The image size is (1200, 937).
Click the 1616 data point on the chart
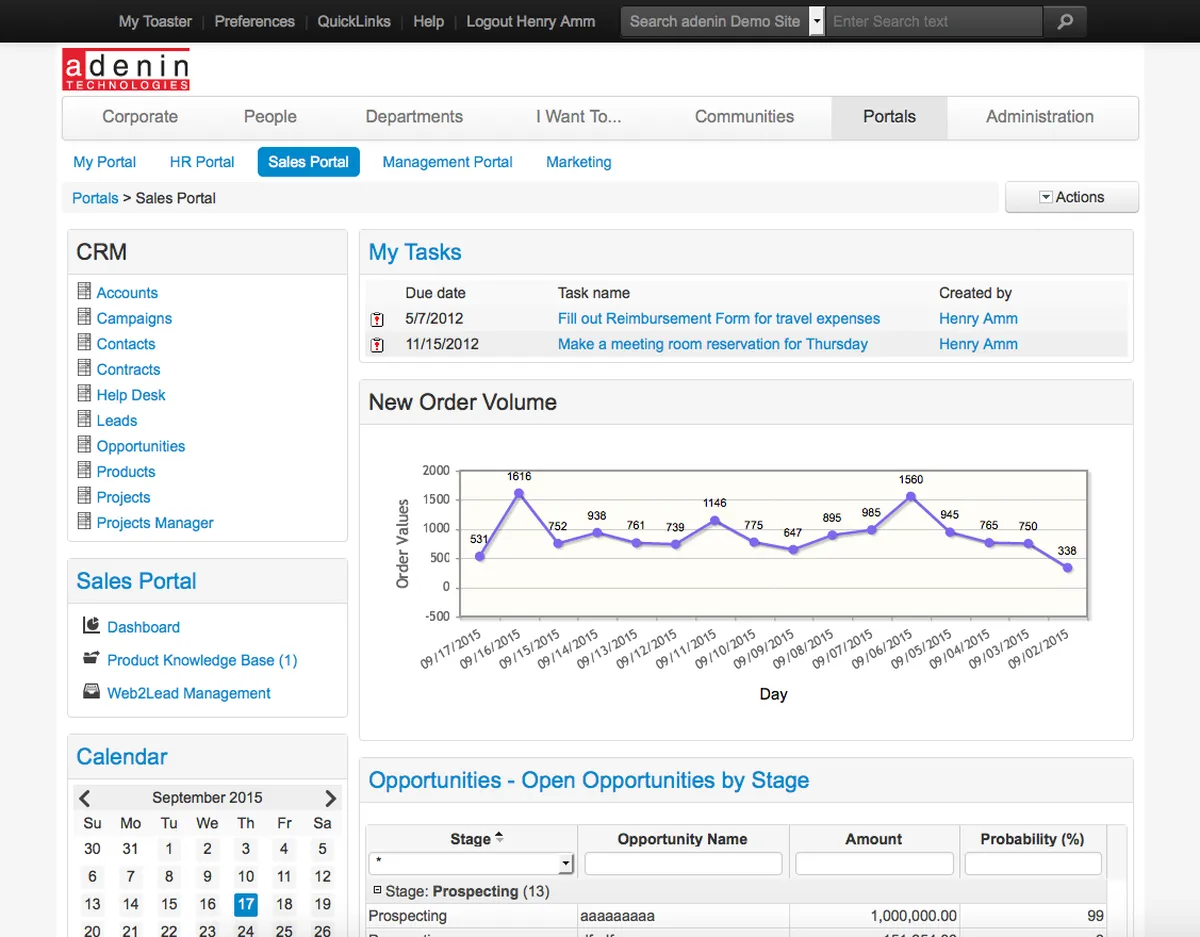pyautogui.click(x=519, y=493)
